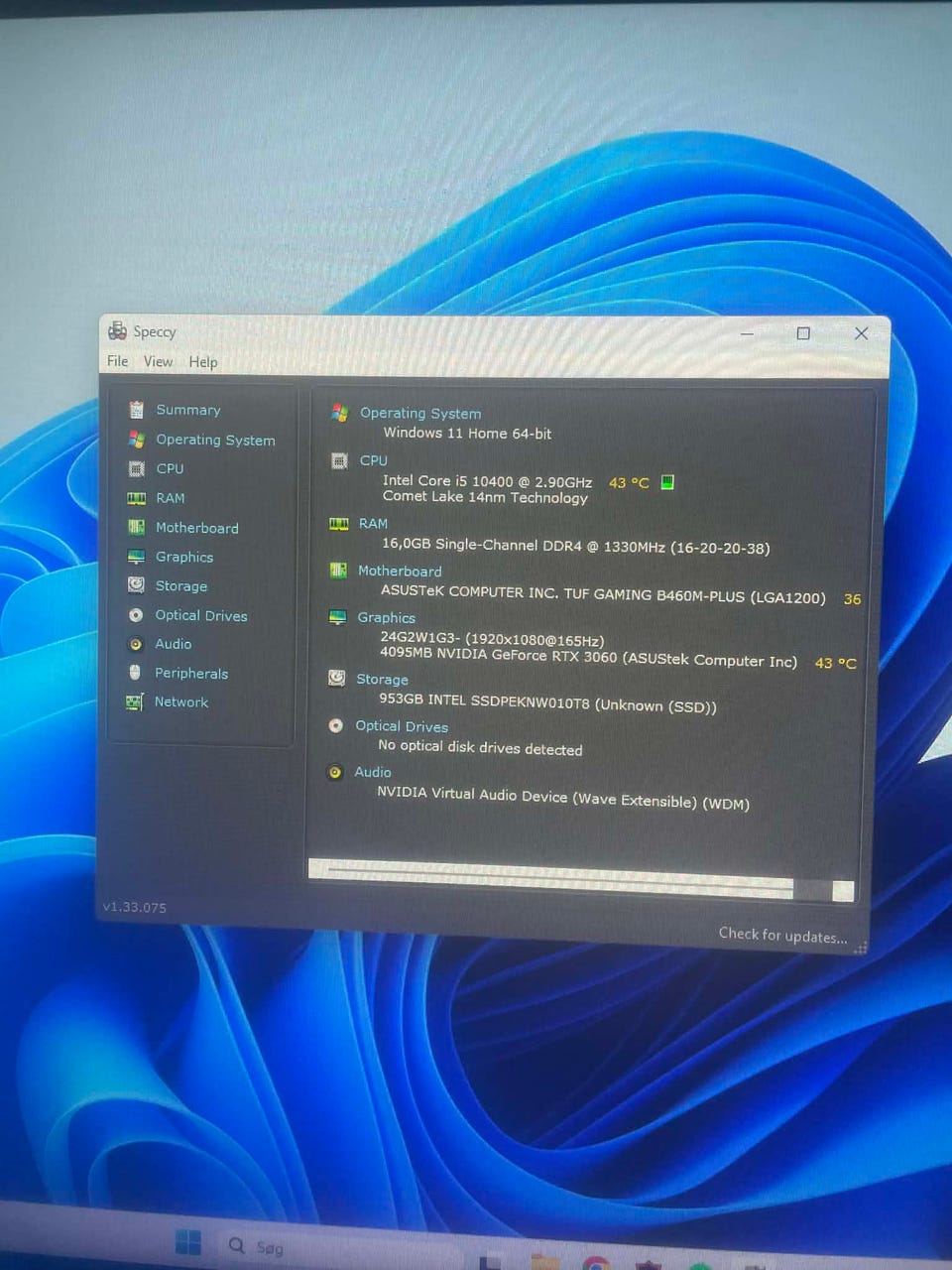952x1270 pixels.
Task: Open the File menu
Action: (118, 361)
